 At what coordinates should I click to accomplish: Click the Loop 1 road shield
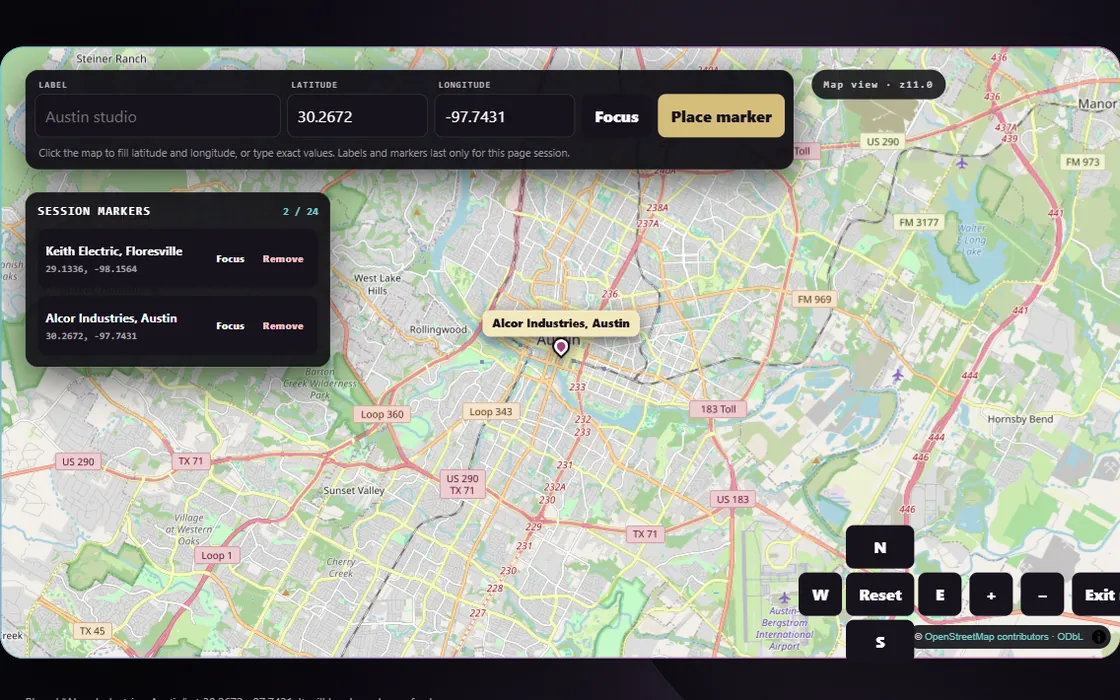pyautogui.click(x=216, y=555)
